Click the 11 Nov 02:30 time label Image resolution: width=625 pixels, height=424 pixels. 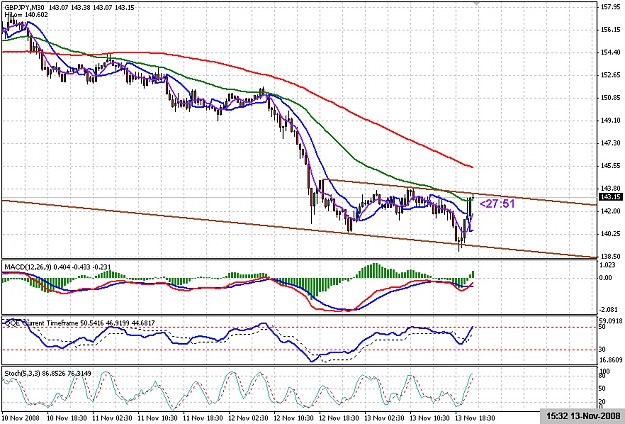coord(110,418)
